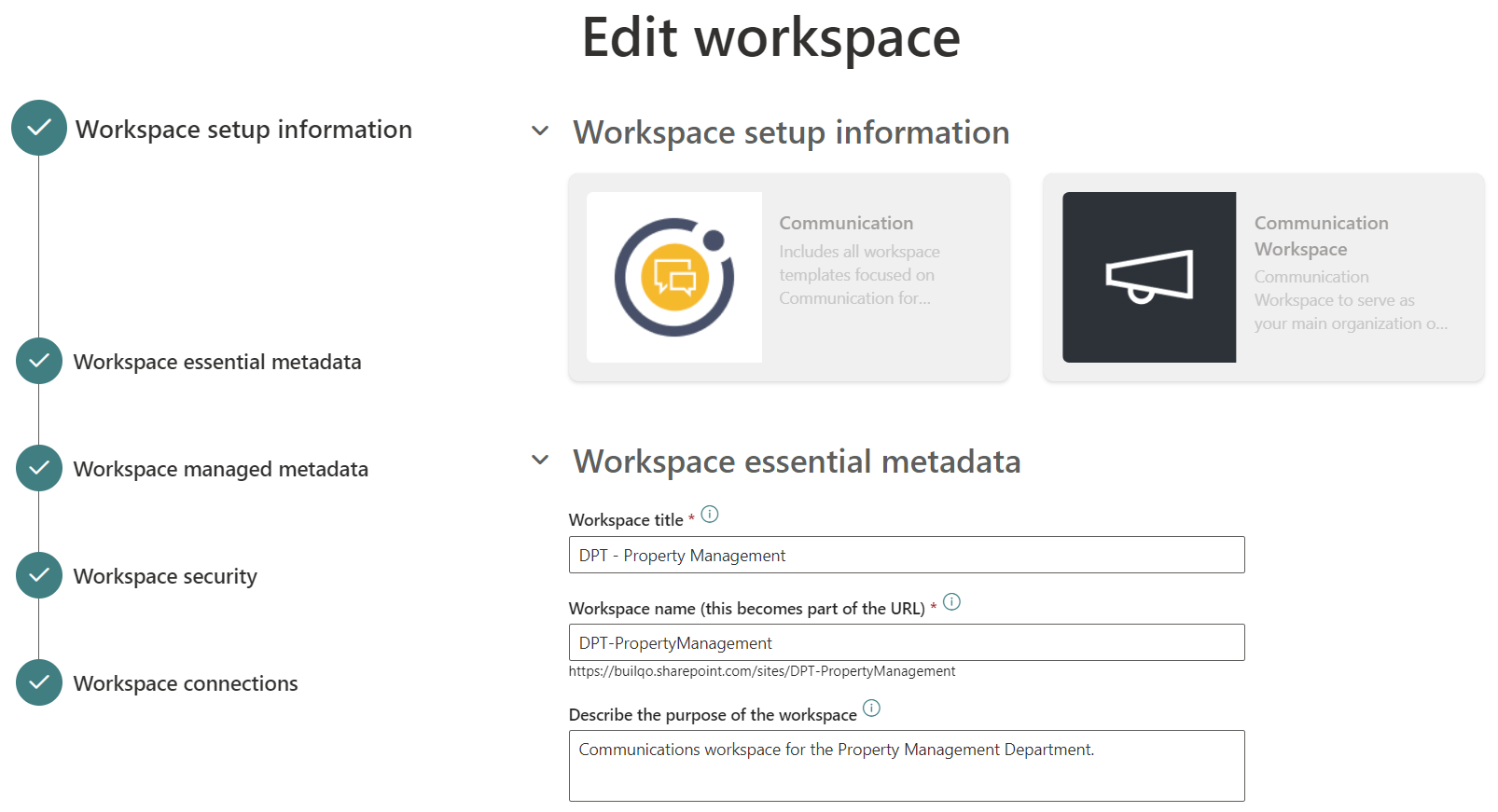
Task: Go to Workspace essential metadata step
Action: [x=217, y=362]
